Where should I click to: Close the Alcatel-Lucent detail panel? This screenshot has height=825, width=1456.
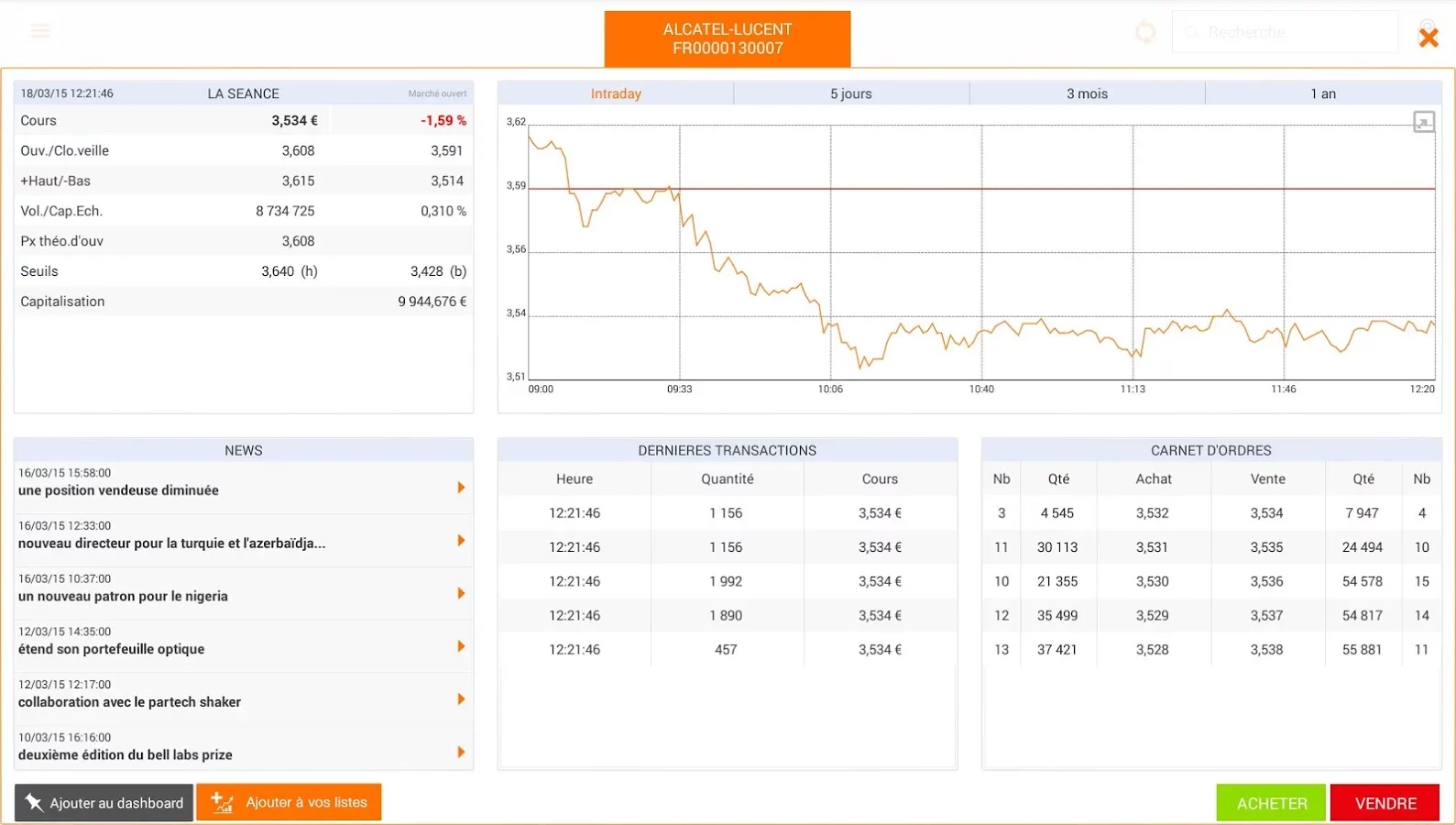coord(1429,38)
